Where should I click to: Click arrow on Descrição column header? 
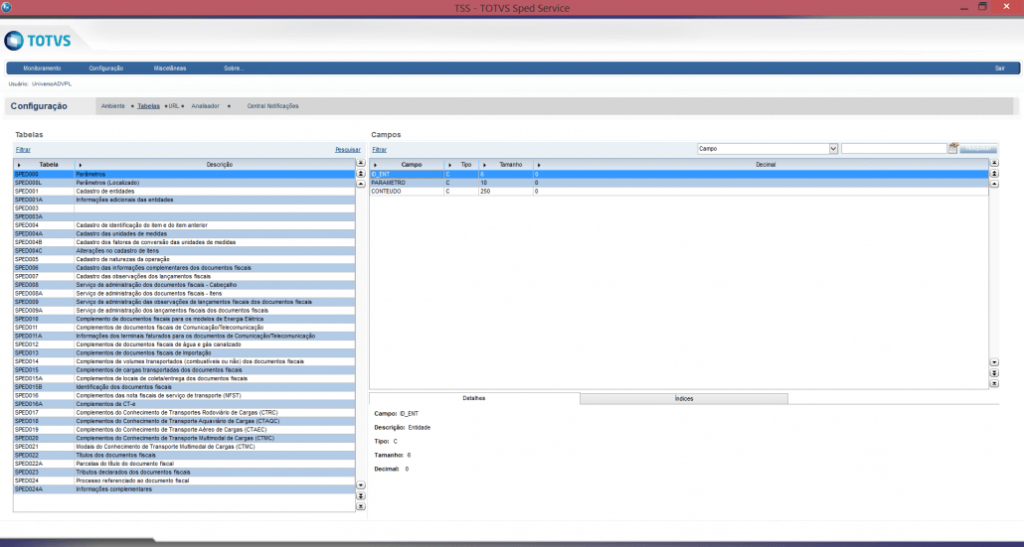[80, 165]
